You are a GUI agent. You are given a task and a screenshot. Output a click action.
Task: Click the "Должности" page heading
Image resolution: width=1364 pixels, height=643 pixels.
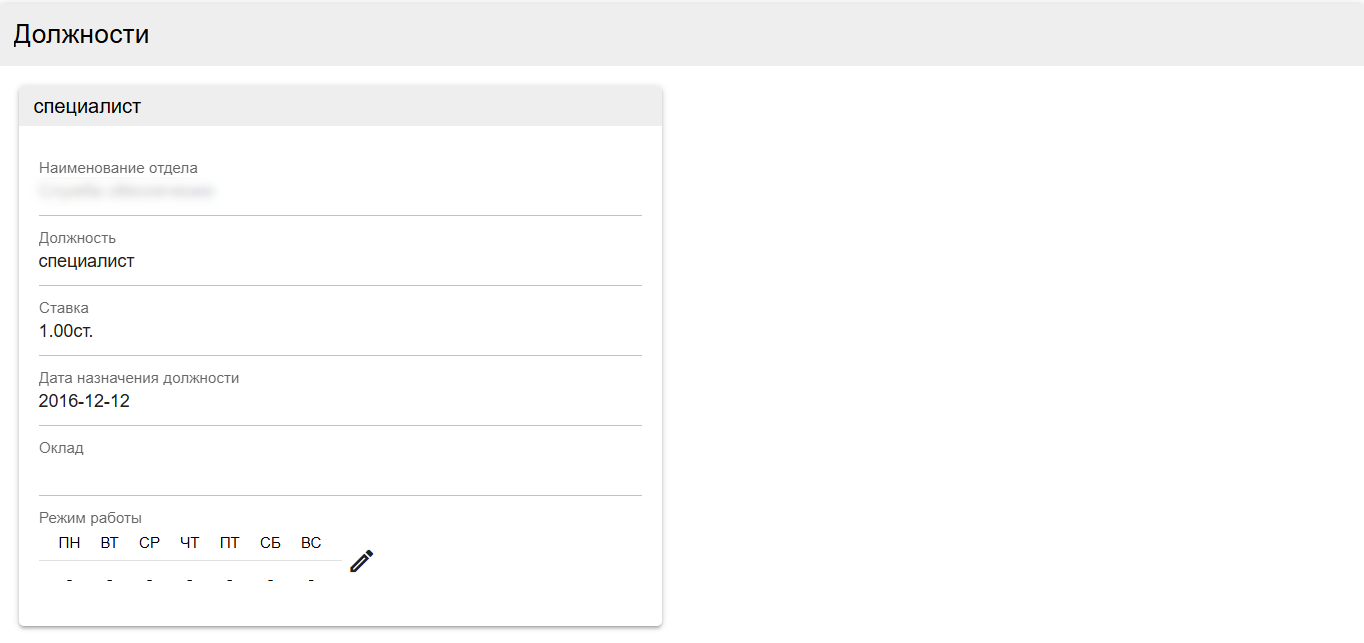click(81, 34)
